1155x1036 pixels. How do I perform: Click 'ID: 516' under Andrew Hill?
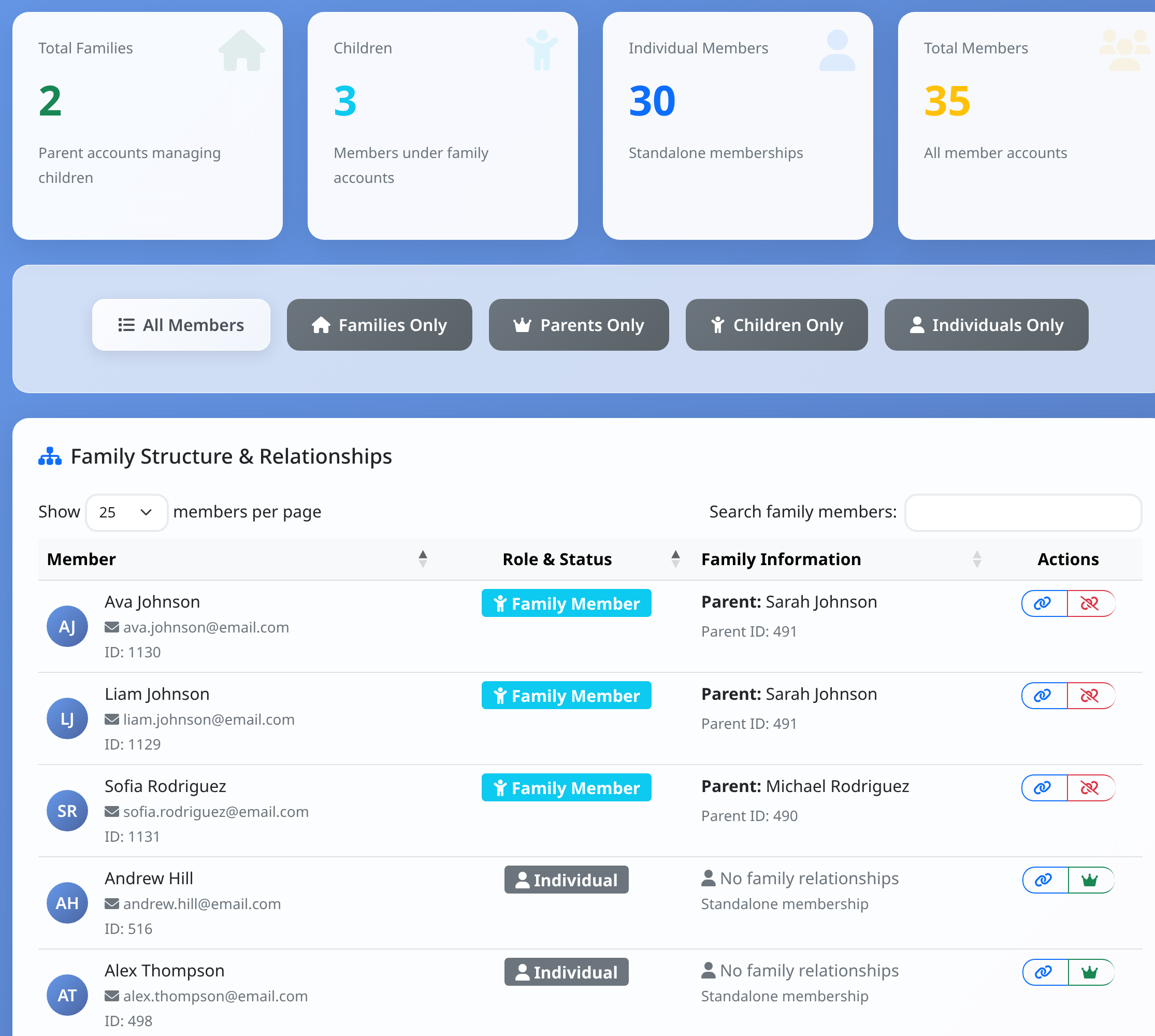coord(128,929)
